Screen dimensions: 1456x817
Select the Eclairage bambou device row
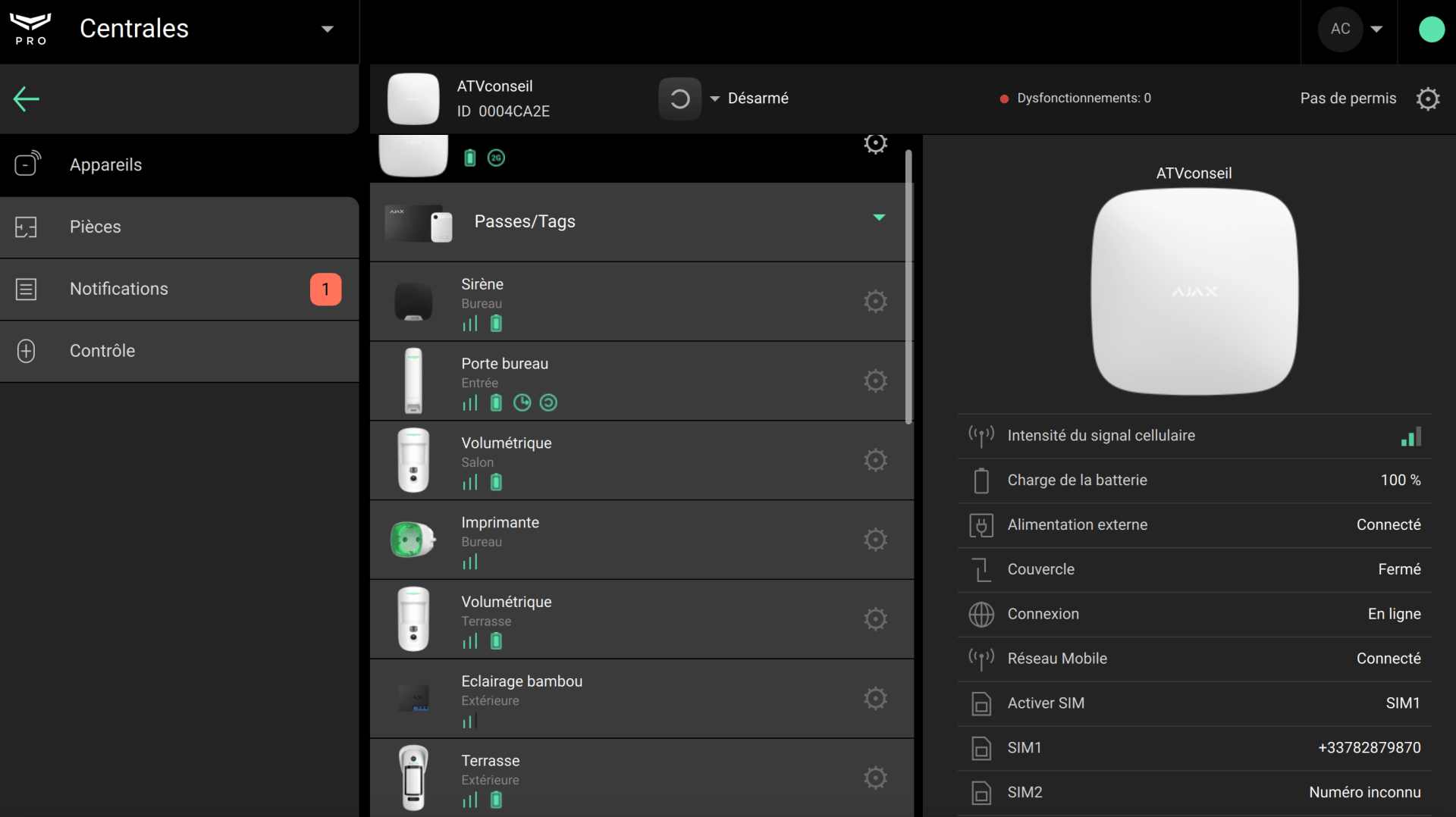(642, 698)
